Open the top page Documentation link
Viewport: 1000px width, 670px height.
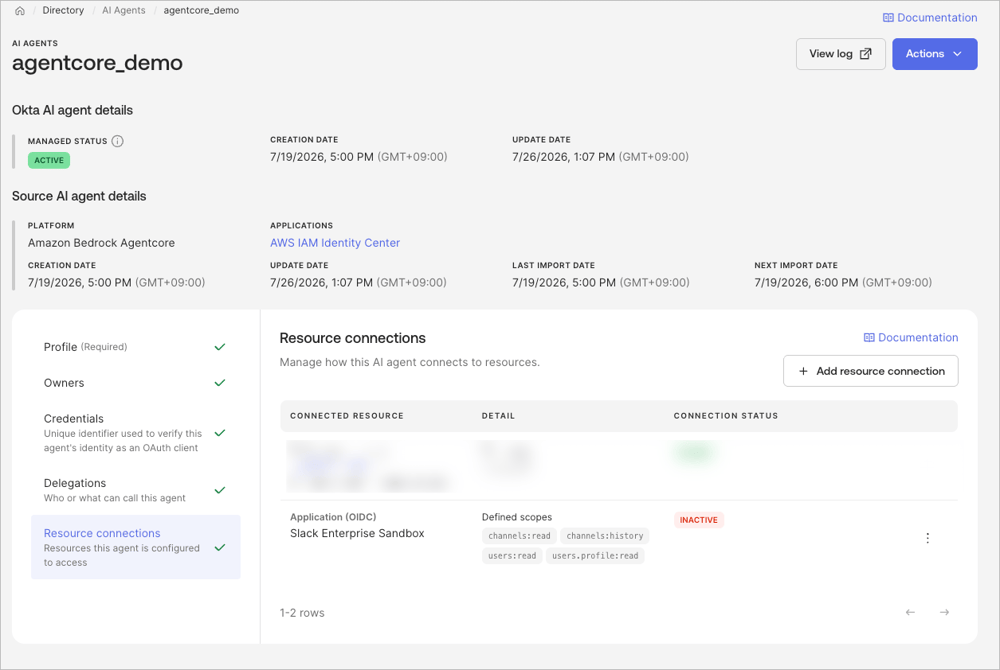point(930,18)
